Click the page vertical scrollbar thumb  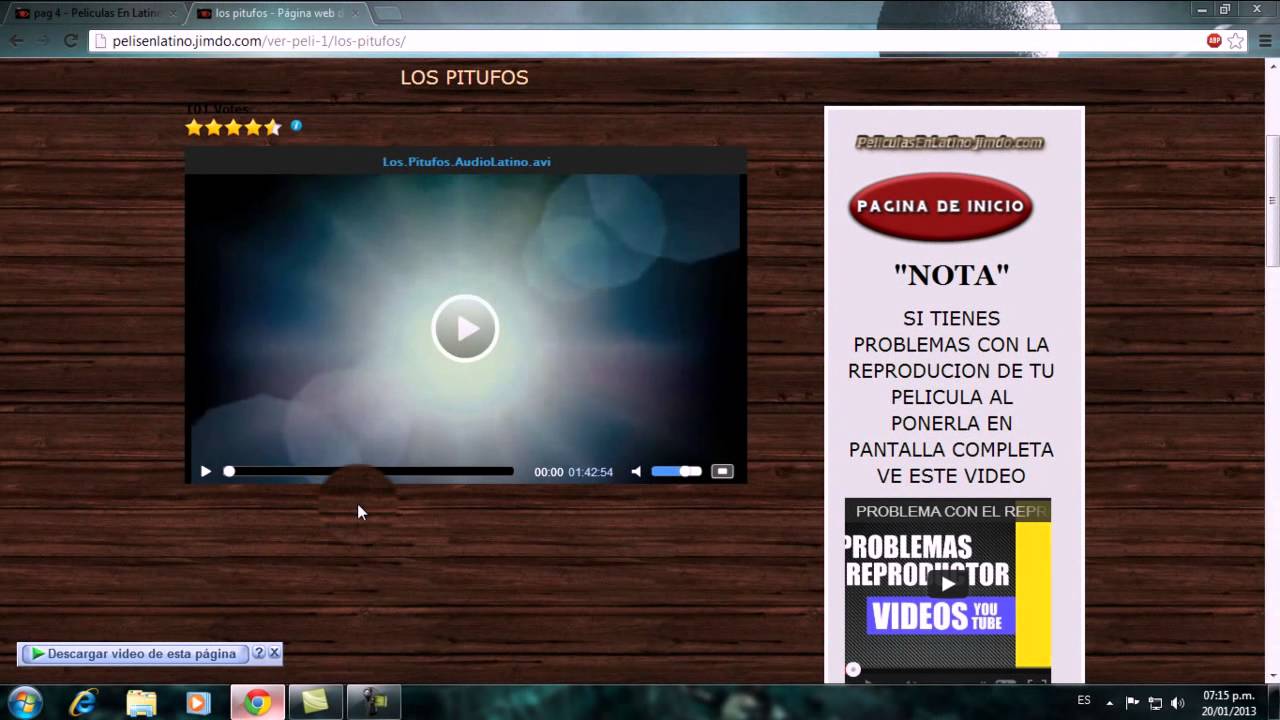point(1273,200)
